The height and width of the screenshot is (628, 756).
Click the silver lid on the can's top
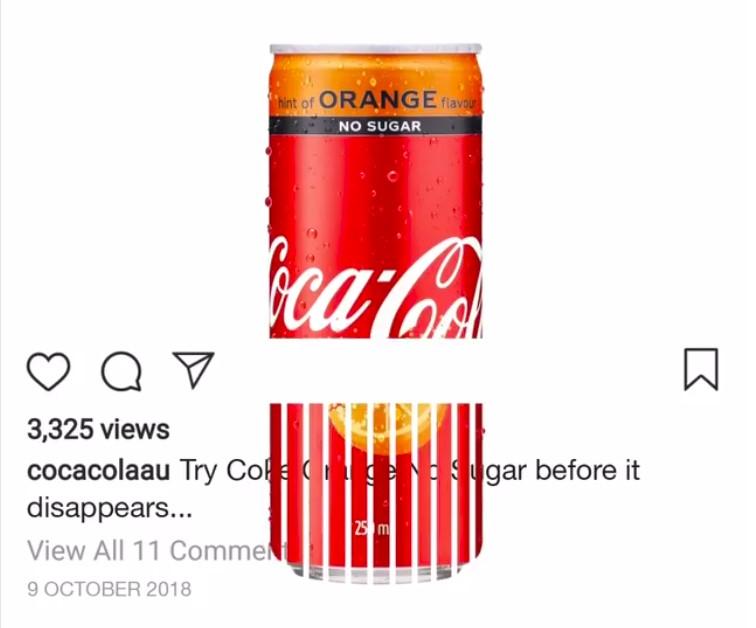[x=376, y=48]
